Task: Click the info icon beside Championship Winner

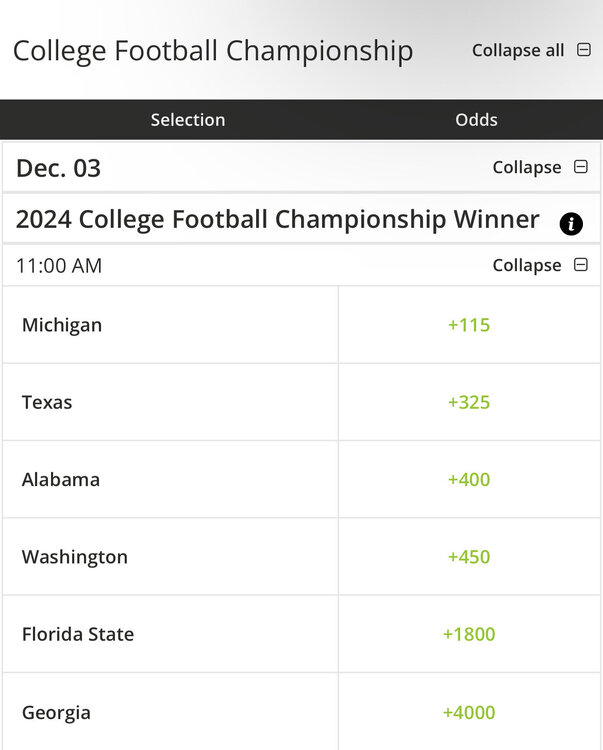Action: pos(571,224)
